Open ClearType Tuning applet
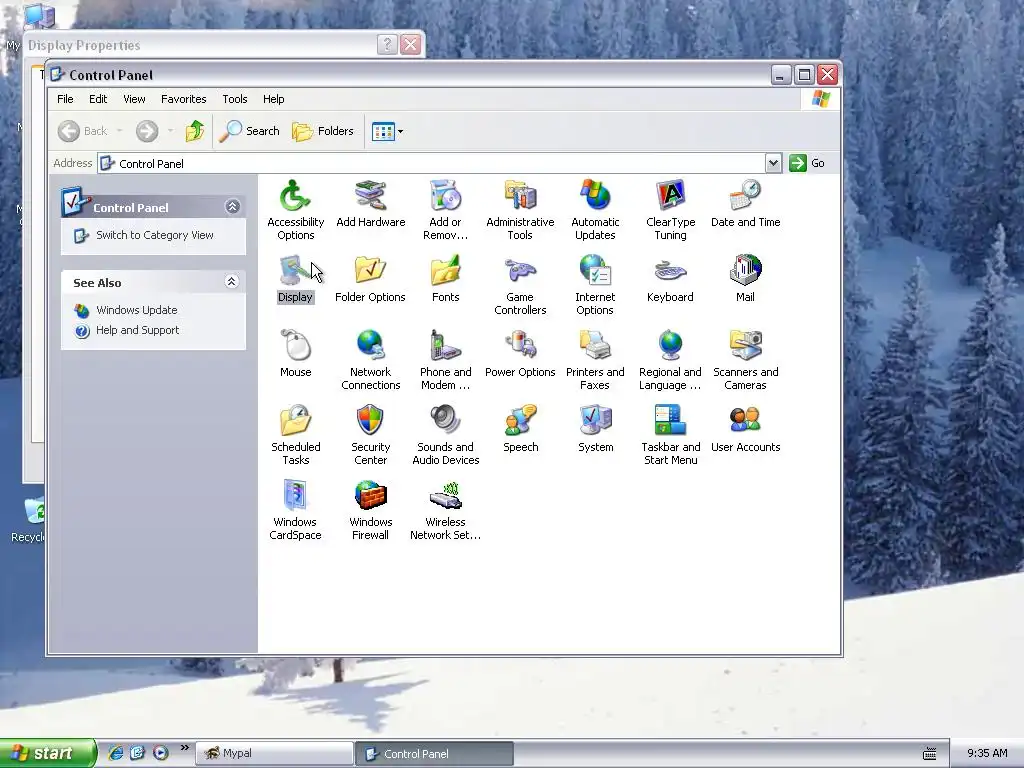1024x768 pixels. click(670, 196)
